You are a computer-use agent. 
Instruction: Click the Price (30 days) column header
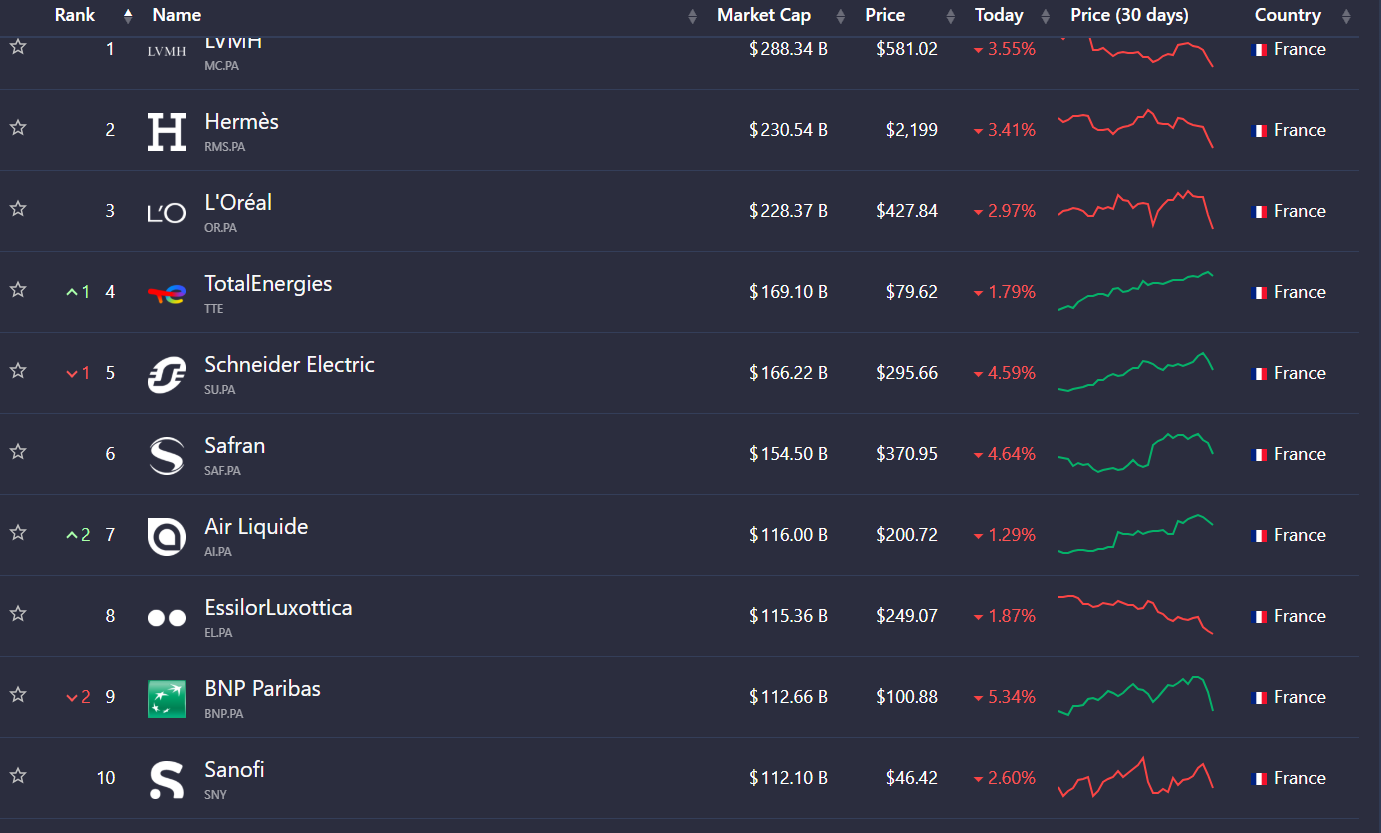pyautogui.click(x=1129, y=15)
